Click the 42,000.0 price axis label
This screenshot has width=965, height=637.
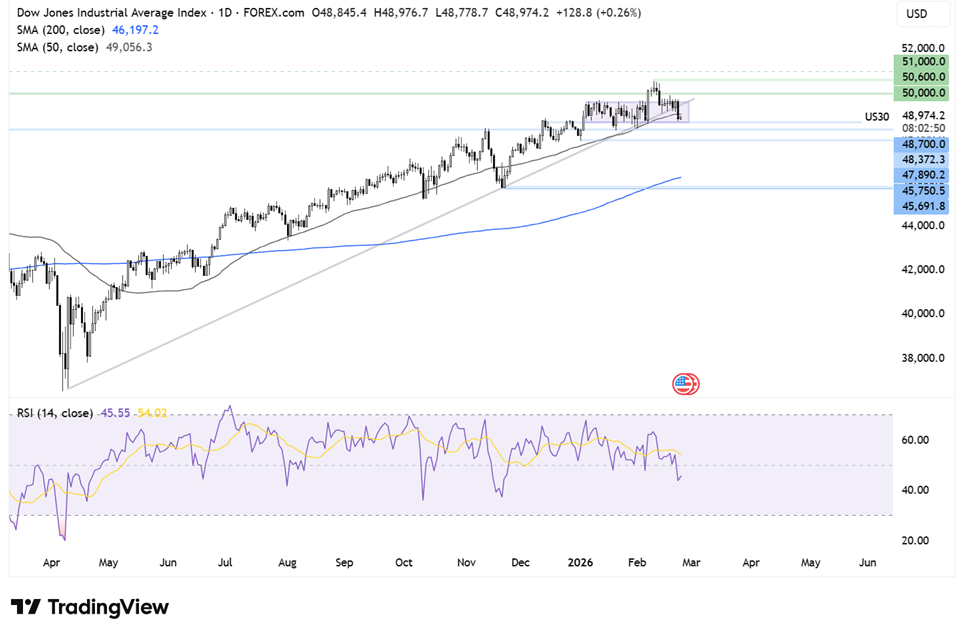[x=923, y=269]
